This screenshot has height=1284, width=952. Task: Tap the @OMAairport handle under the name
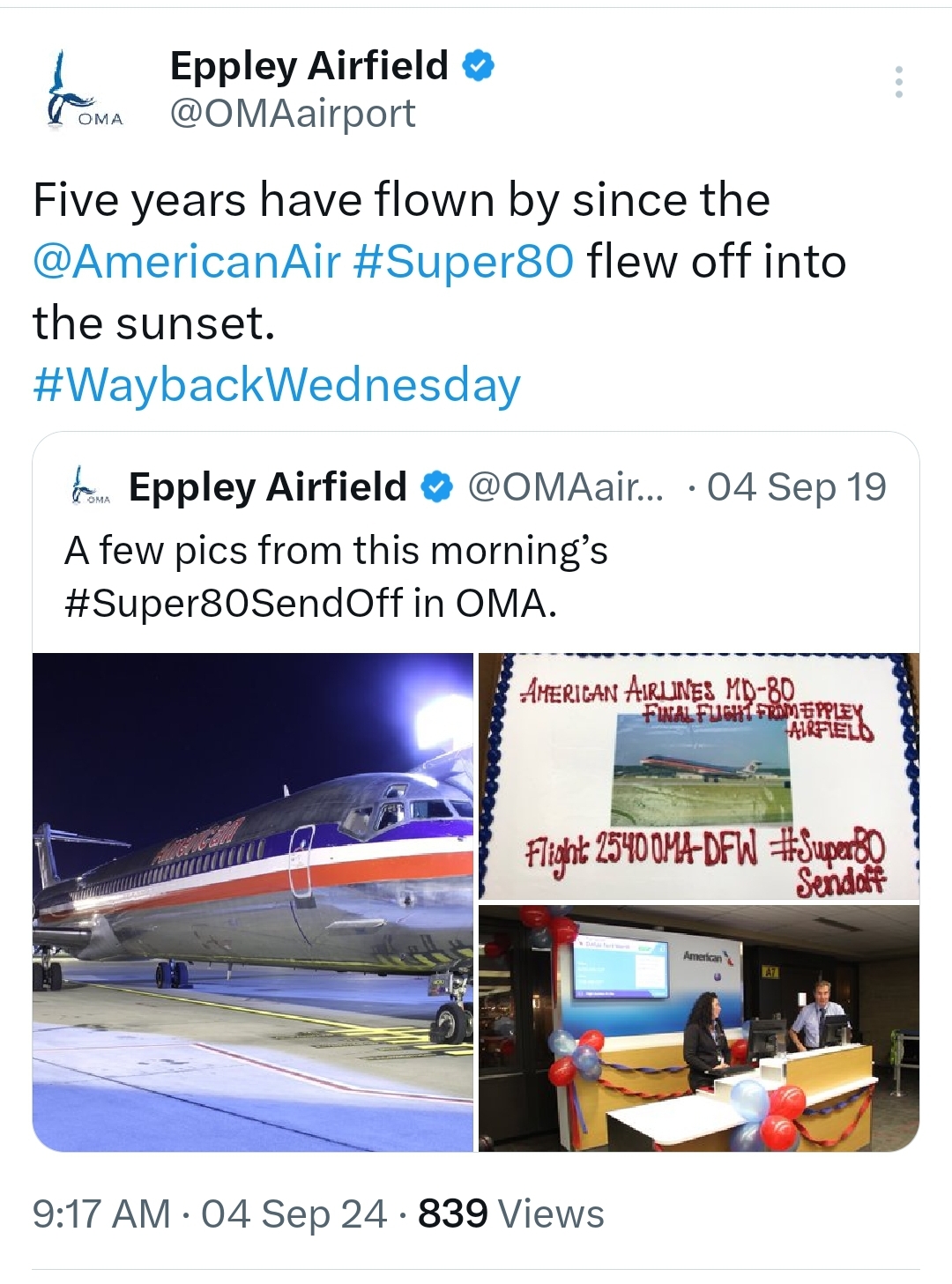[x=292, y=114]
